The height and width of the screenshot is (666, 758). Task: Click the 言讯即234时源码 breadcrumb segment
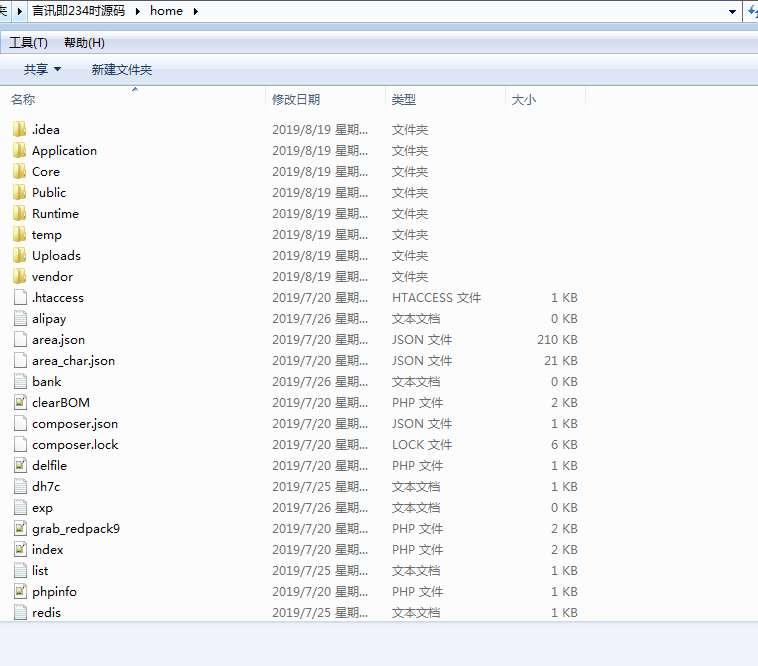coord(79,11)
